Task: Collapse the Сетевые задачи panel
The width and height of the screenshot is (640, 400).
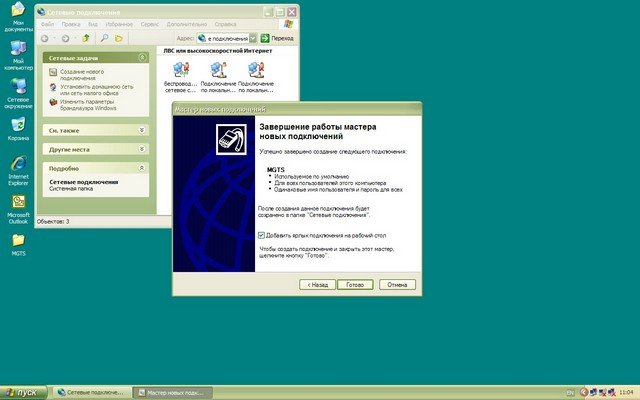Action: click(x=141, y=59)
